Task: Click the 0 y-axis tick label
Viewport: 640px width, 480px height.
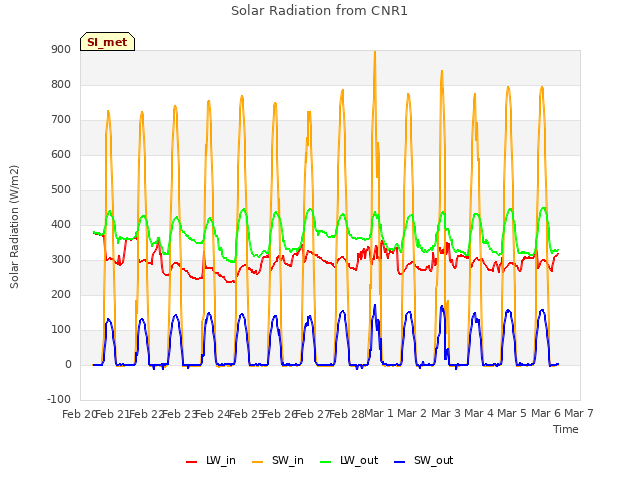Action: click(68, 364)
